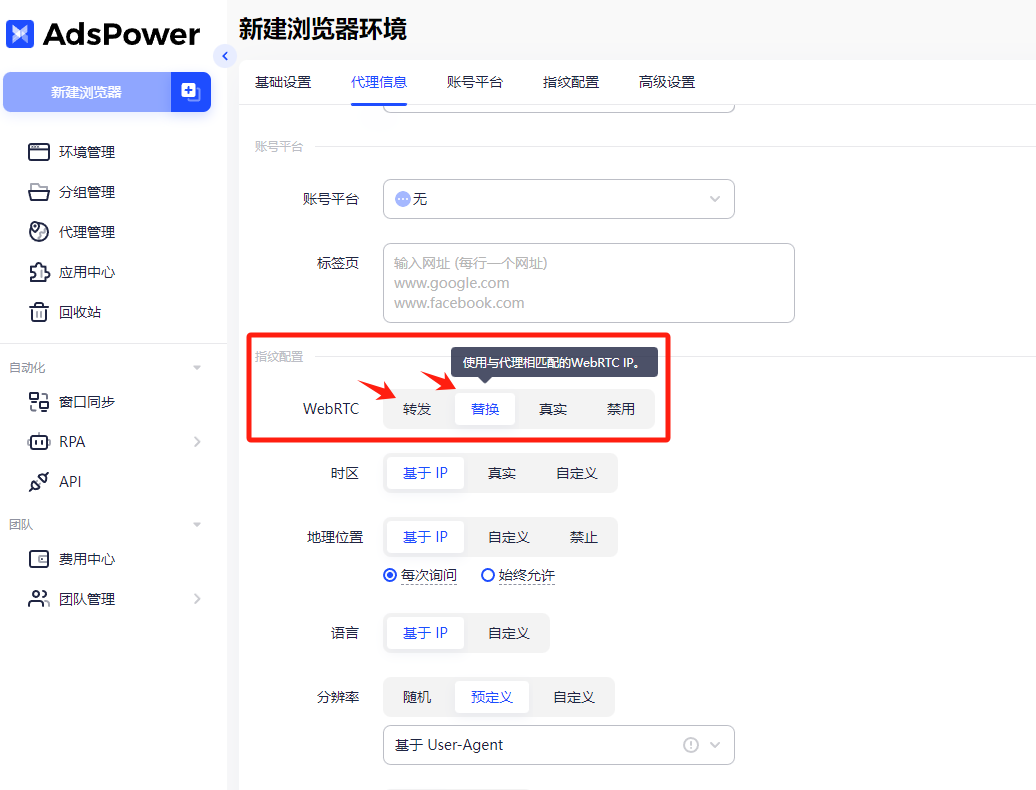1036x790 pixels.
Task: Click the 新建浏览器 button
Action: (x=88, y=91)
